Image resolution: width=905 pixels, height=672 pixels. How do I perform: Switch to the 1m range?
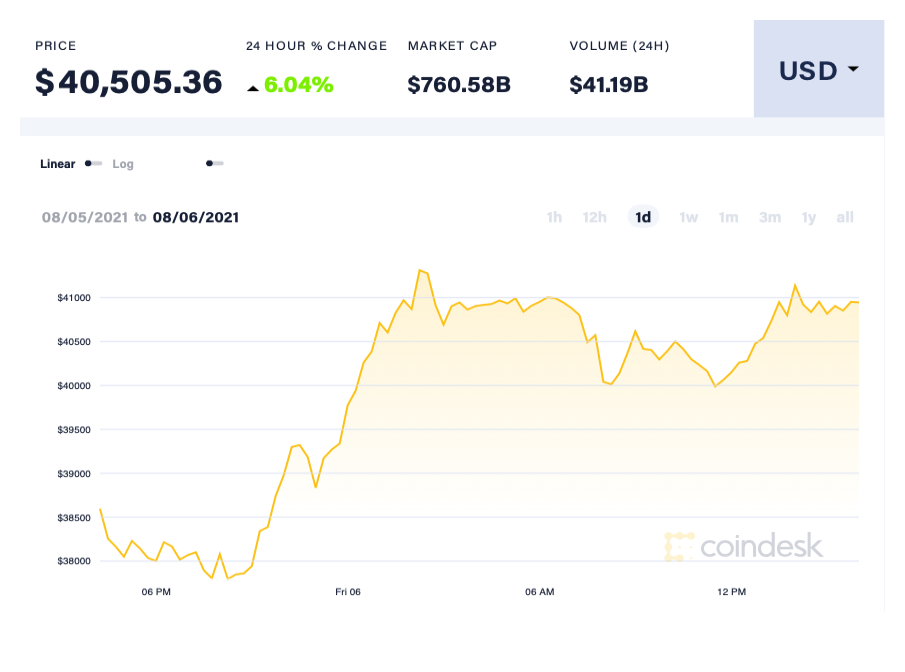(x=728, y=217)
